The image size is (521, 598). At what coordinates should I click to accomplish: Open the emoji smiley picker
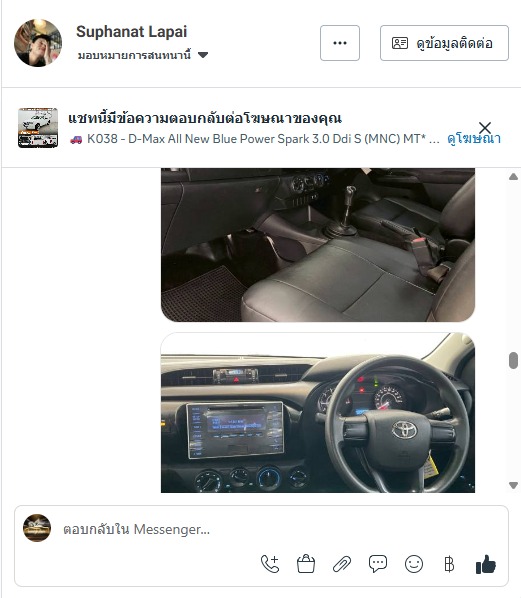[414, 564]
